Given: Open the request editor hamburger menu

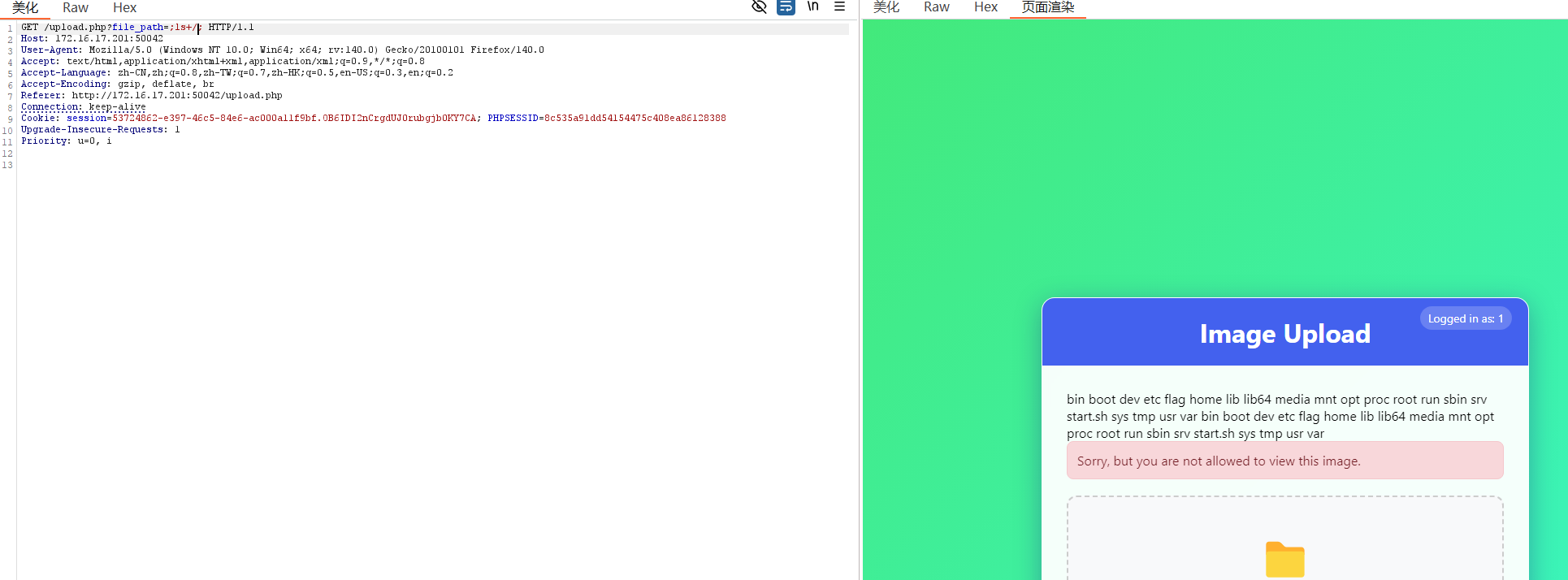Looking at the screenshot, I should click(839, 6).
